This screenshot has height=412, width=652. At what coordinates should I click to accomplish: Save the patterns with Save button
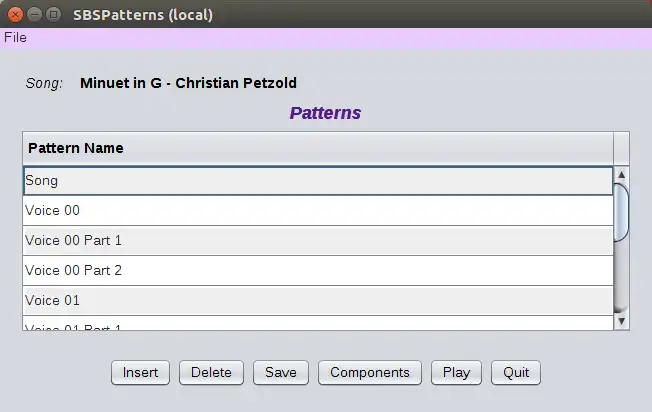click(281, 372)
